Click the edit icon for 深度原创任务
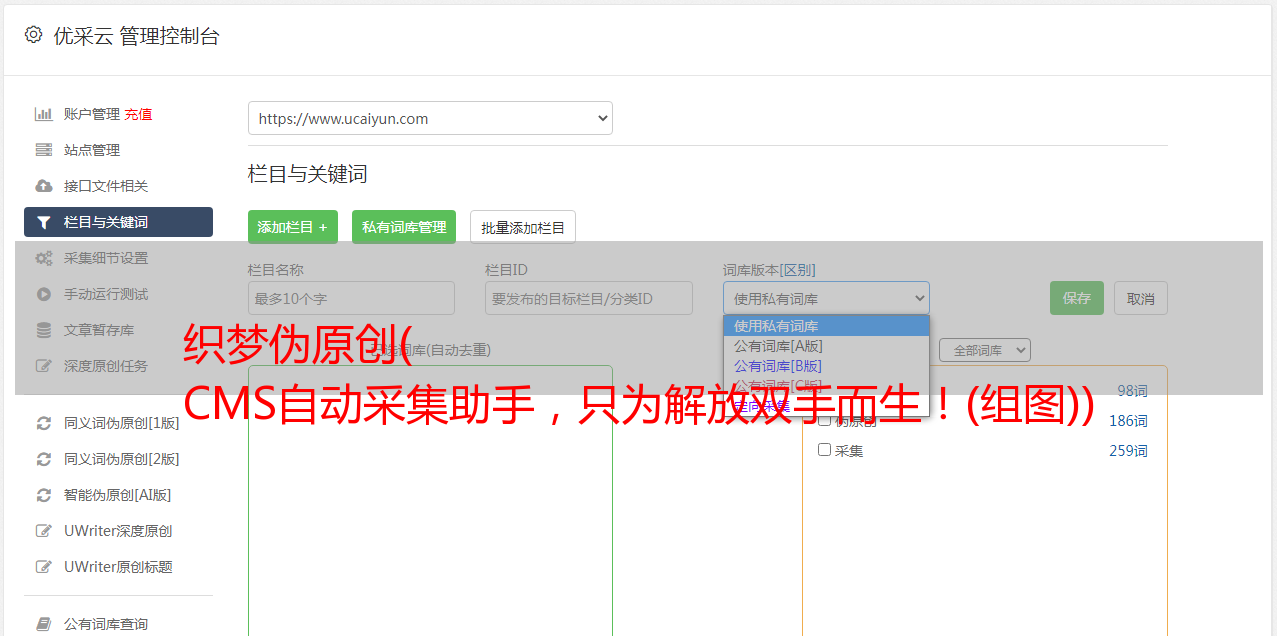This screenshot has height=636, width=1277. 44,366
